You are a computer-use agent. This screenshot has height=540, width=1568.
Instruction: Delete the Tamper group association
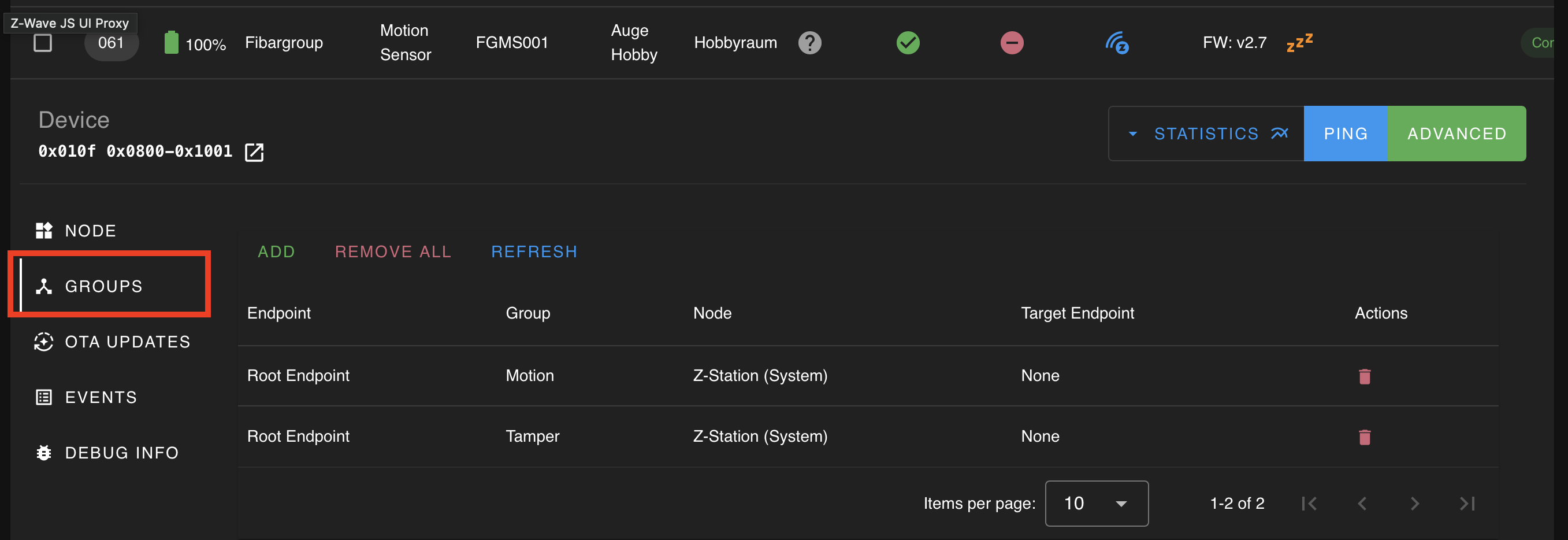pos(1364,437)
